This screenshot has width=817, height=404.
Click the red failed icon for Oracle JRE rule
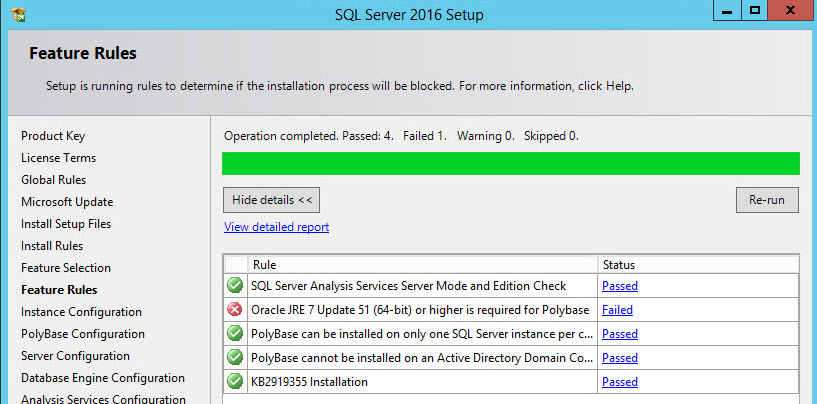[x=235, y=310]
